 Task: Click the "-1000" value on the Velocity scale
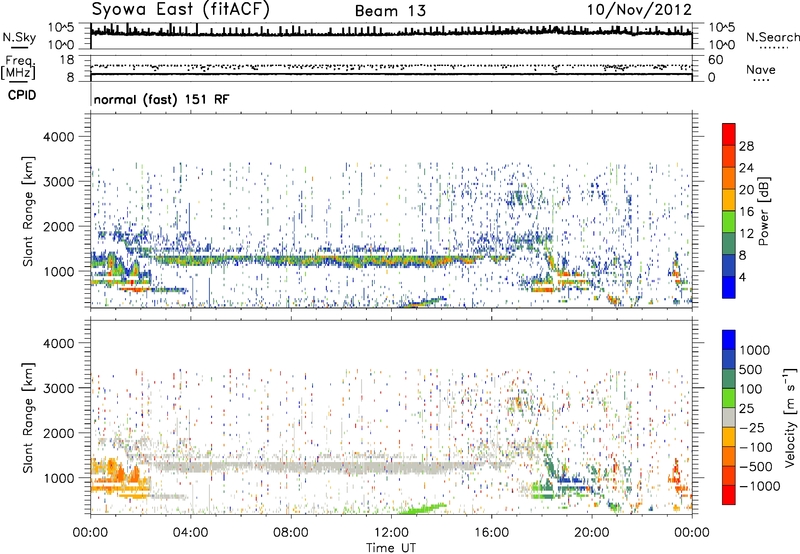click(759, 486)
